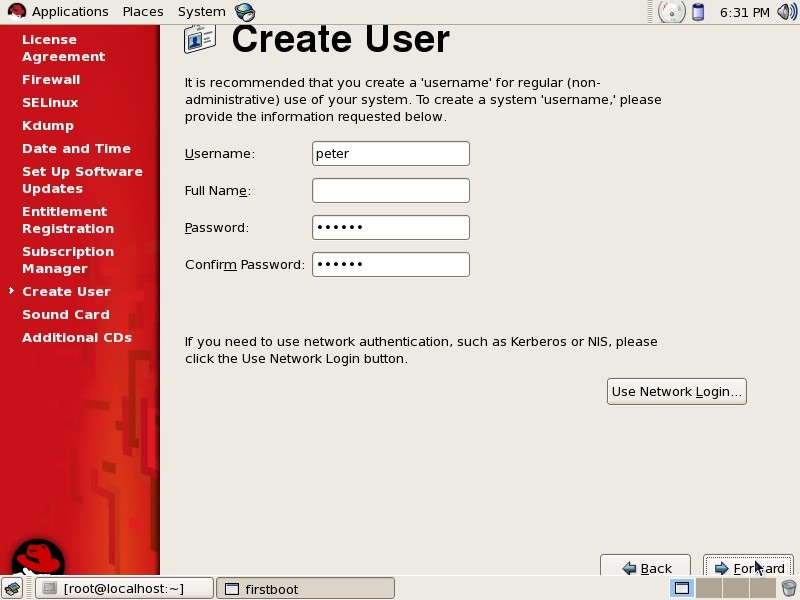Image resolution: width=800 pixels, height=600 pixels.
Task: Click the Password field
Action: [x=391, y=228]
